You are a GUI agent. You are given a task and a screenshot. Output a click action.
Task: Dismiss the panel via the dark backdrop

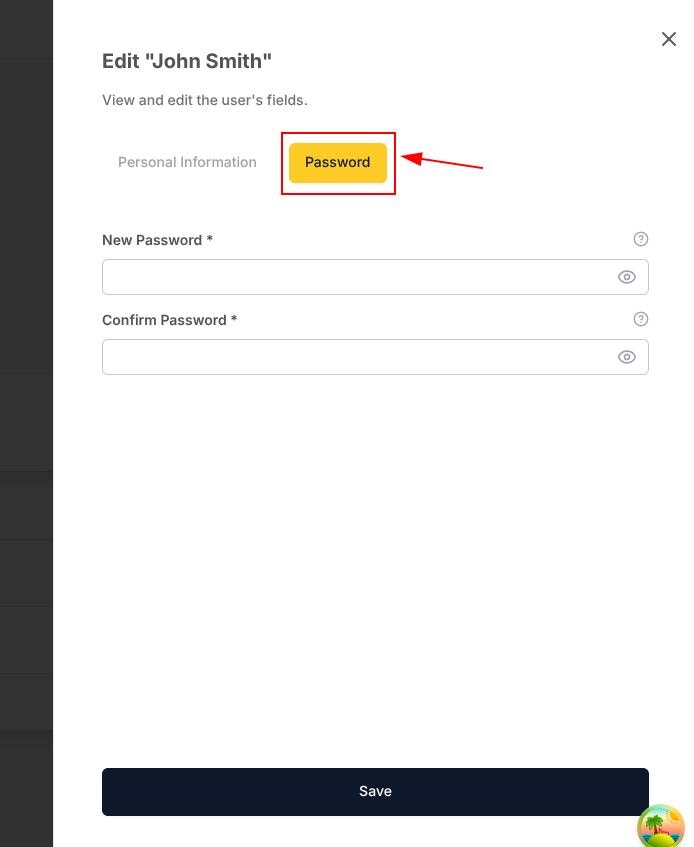(26, 424)
